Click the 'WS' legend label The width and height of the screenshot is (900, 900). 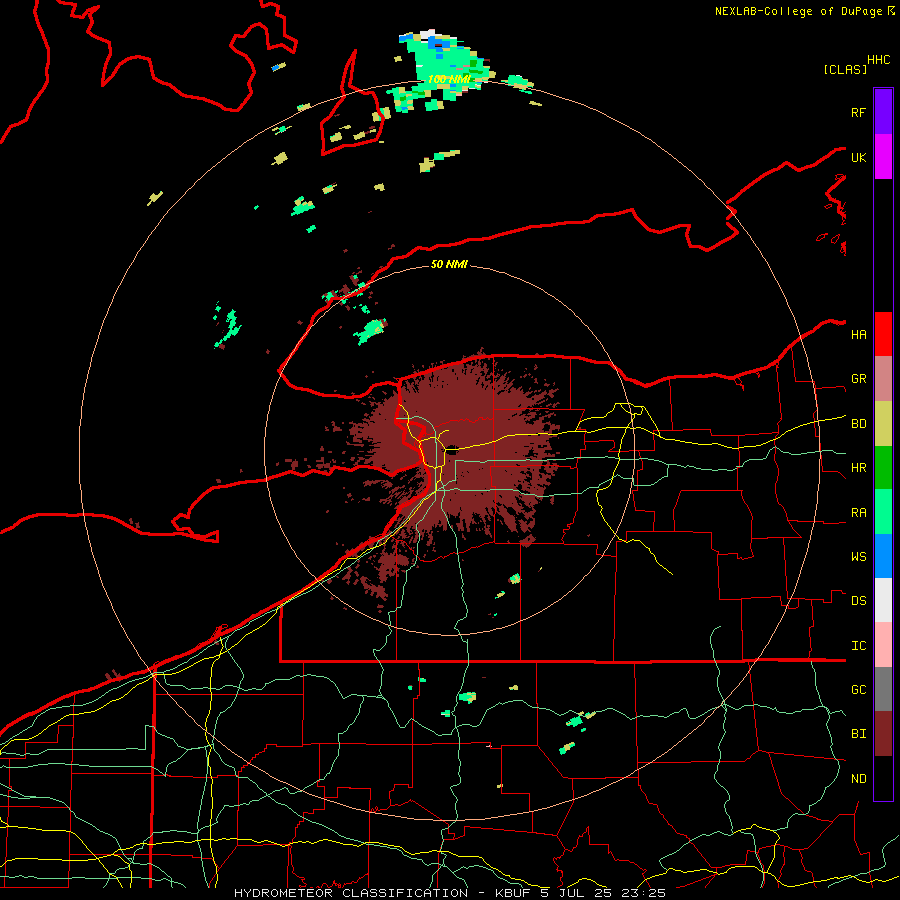(858, 557)
